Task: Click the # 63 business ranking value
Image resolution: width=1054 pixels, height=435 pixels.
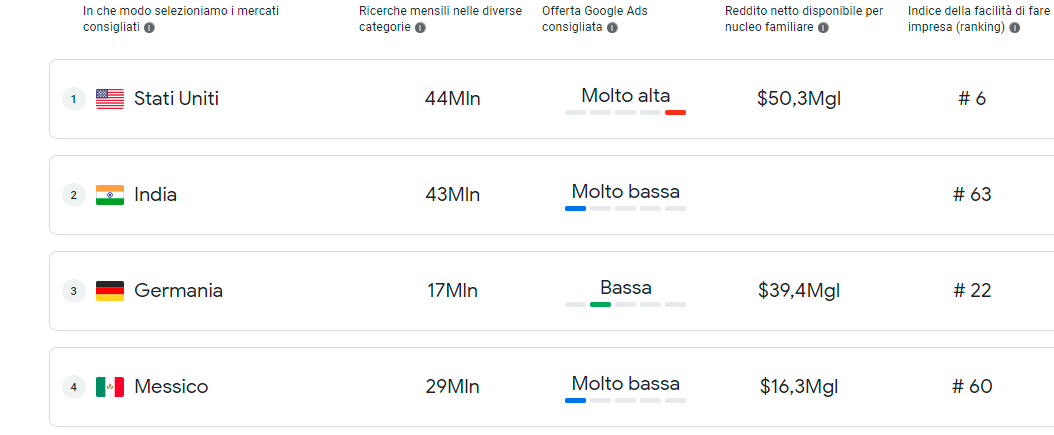Action: point(972,195)
